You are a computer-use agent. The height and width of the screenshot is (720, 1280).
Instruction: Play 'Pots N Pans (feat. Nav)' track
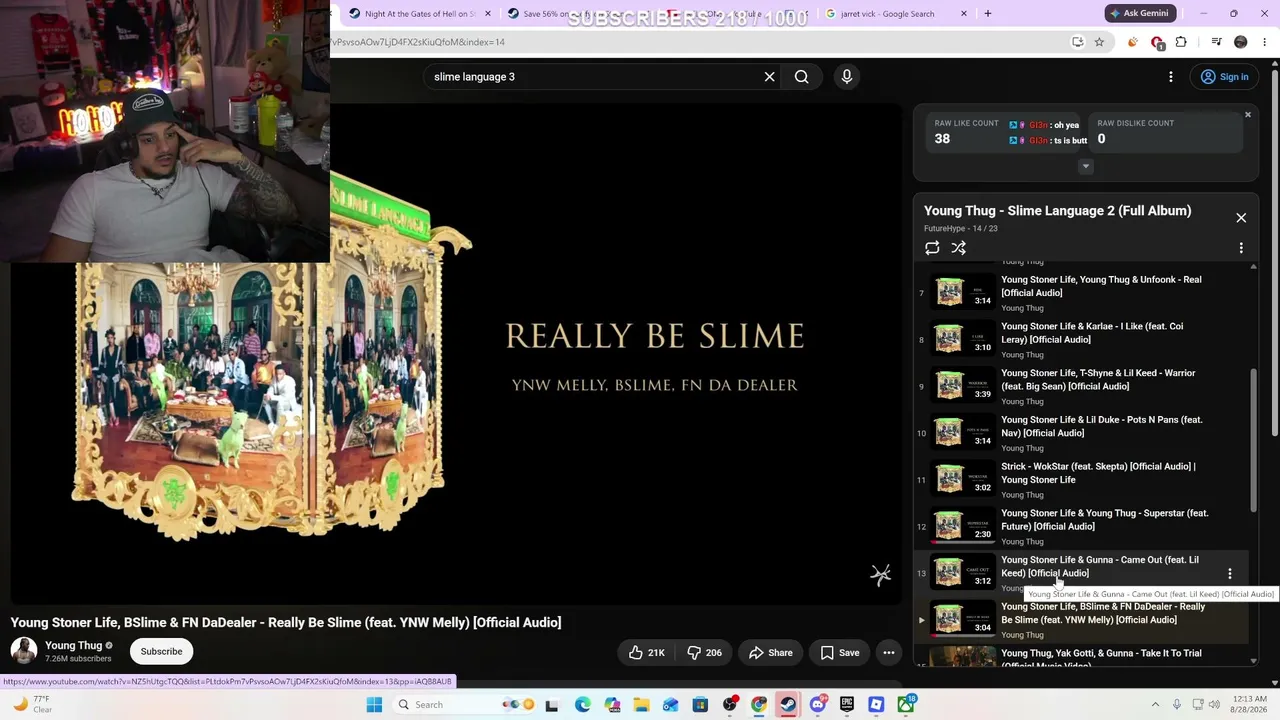click(x=1081, y=434)
